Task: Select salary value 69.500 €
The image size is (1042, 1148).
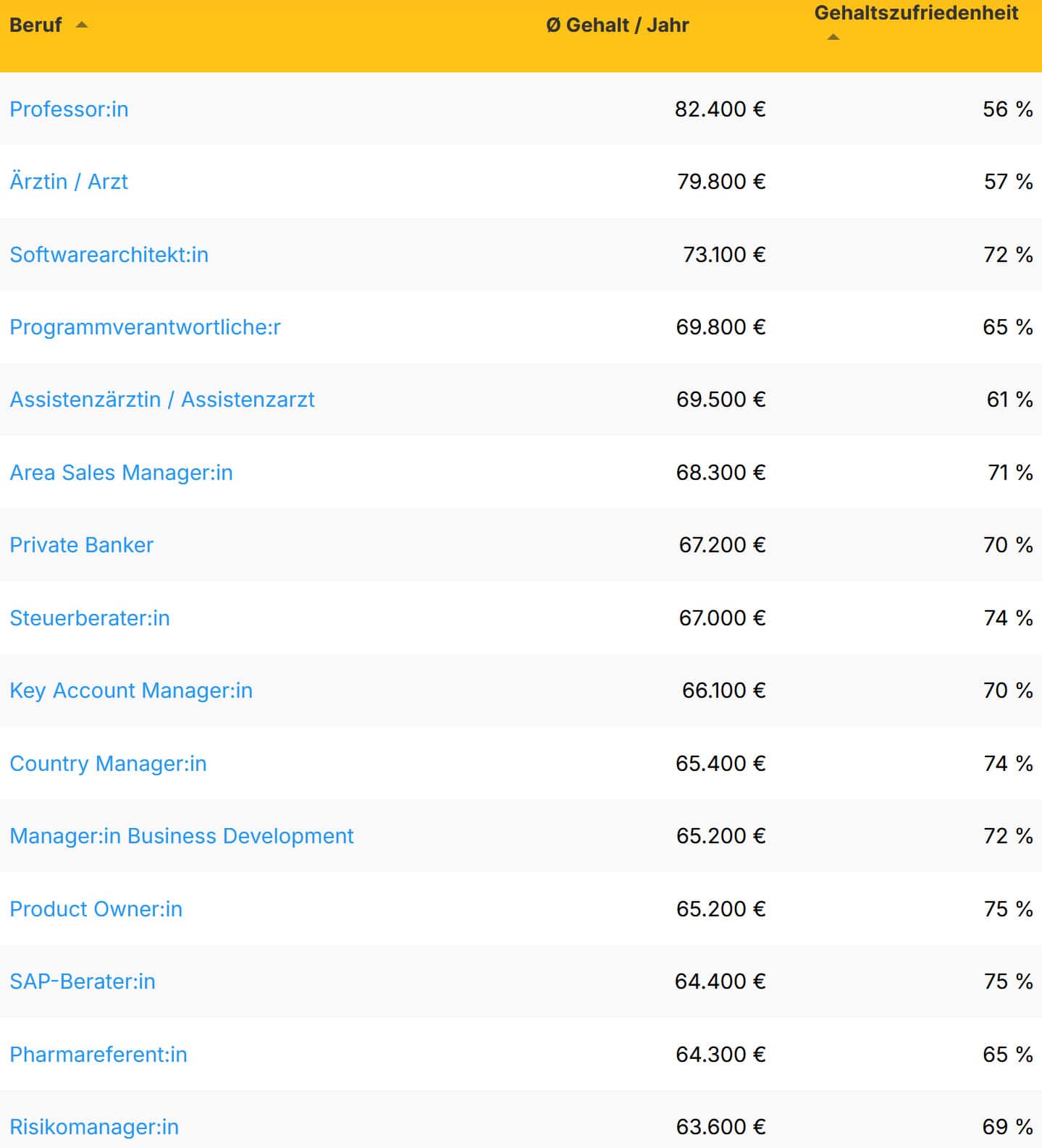Action: pos(720,400)
